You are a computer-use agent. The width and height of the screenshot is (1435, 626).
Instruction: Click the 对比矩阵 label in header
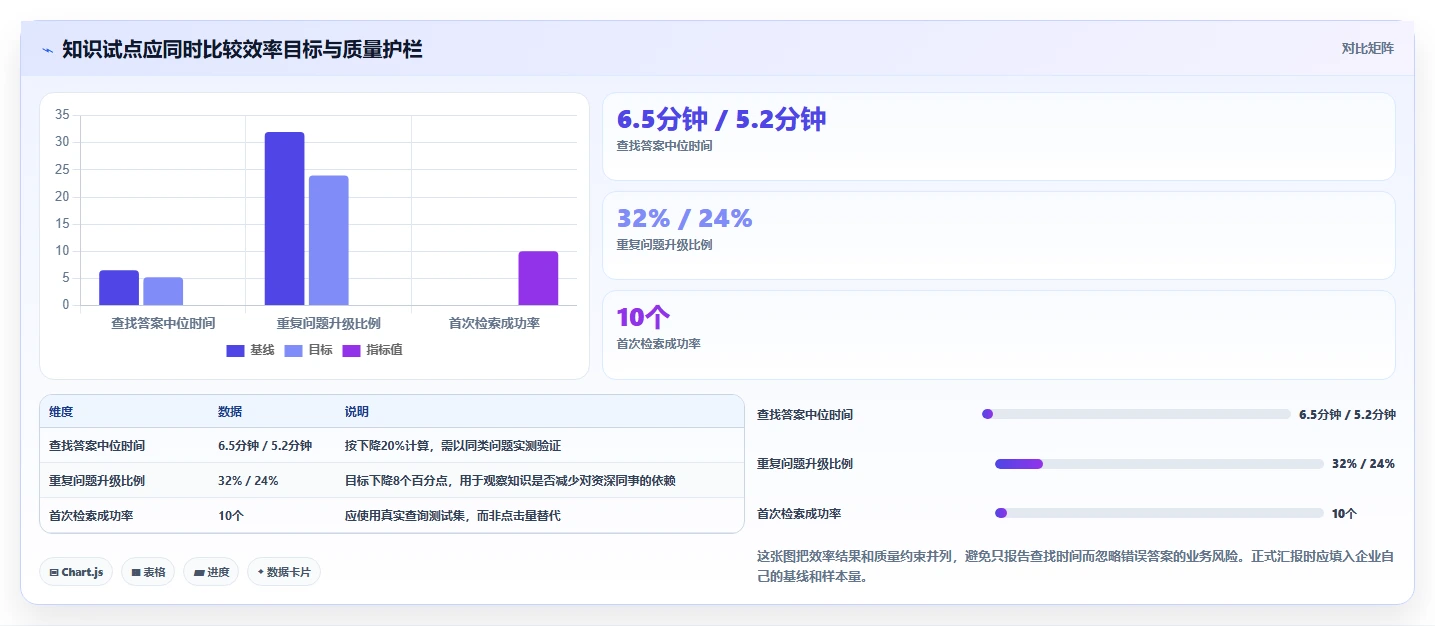[x=1367, y=48]
